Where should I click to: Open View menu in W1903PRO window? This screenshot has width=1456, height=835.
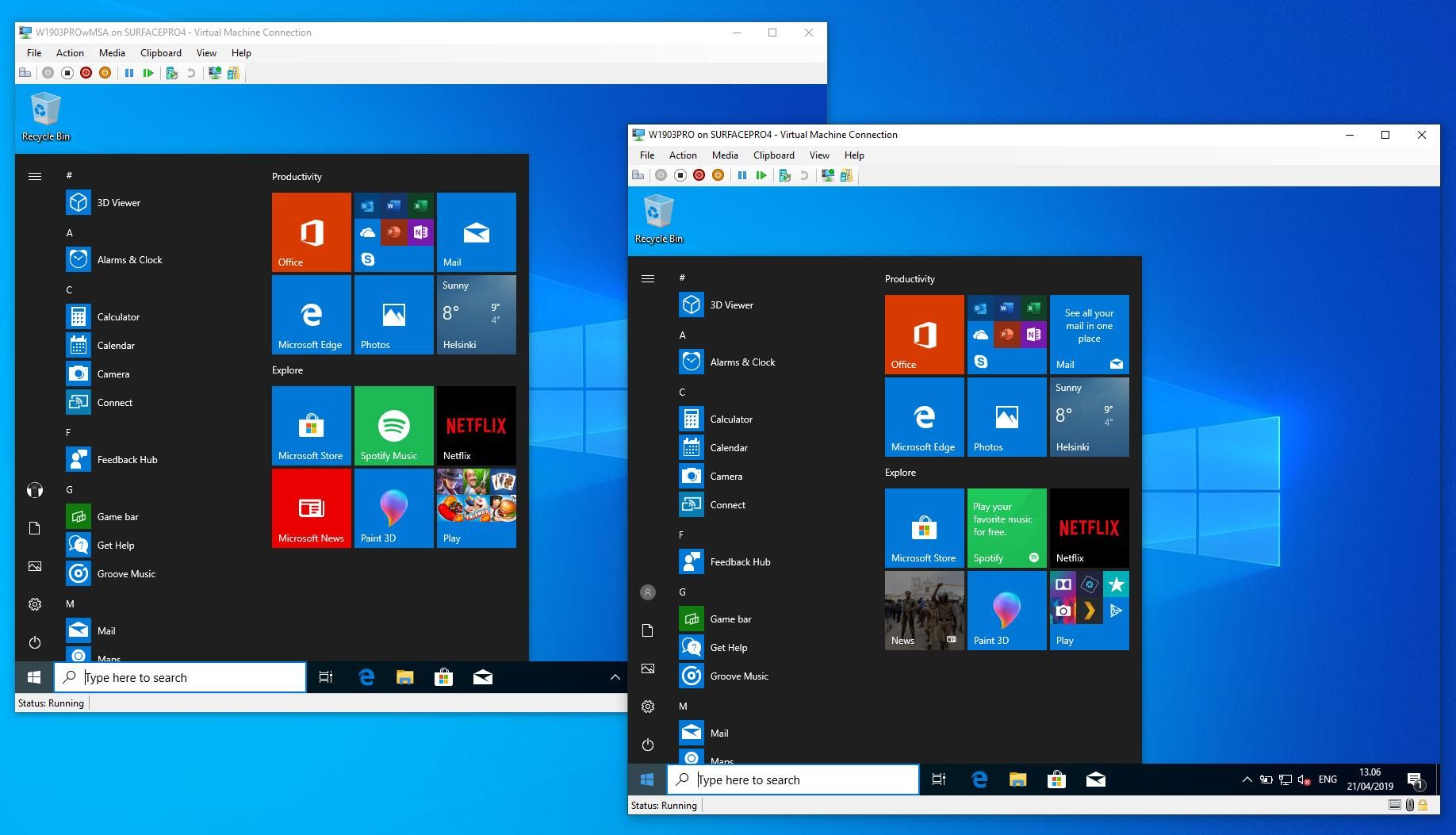[819, 155]
